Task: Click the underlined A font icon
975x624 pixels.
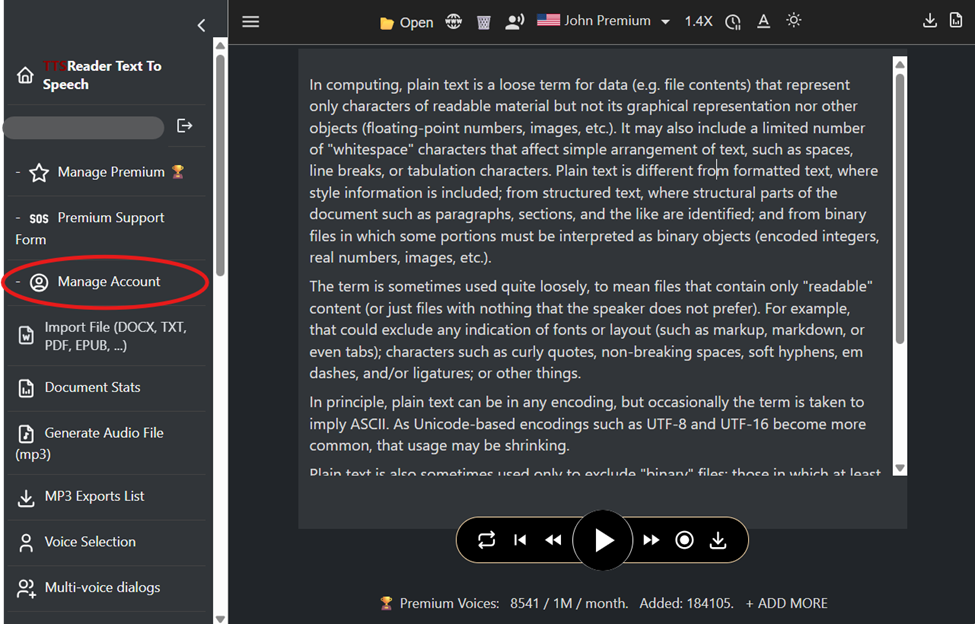Action: click(763, 21)
